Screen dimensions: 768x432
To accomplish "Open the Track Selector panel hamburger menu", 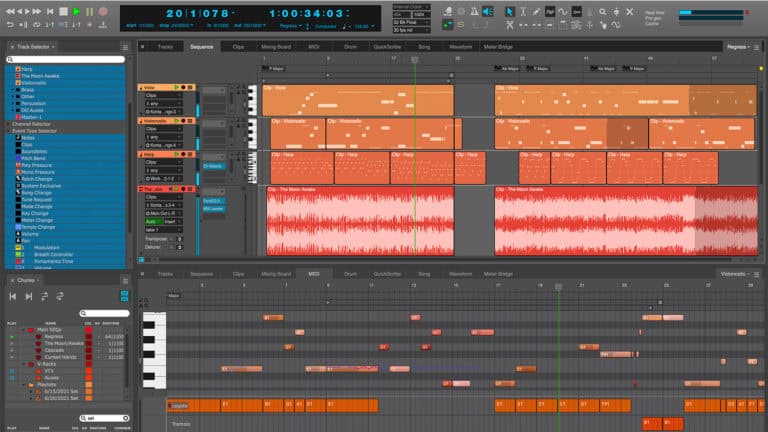I will tap(125, 47).
